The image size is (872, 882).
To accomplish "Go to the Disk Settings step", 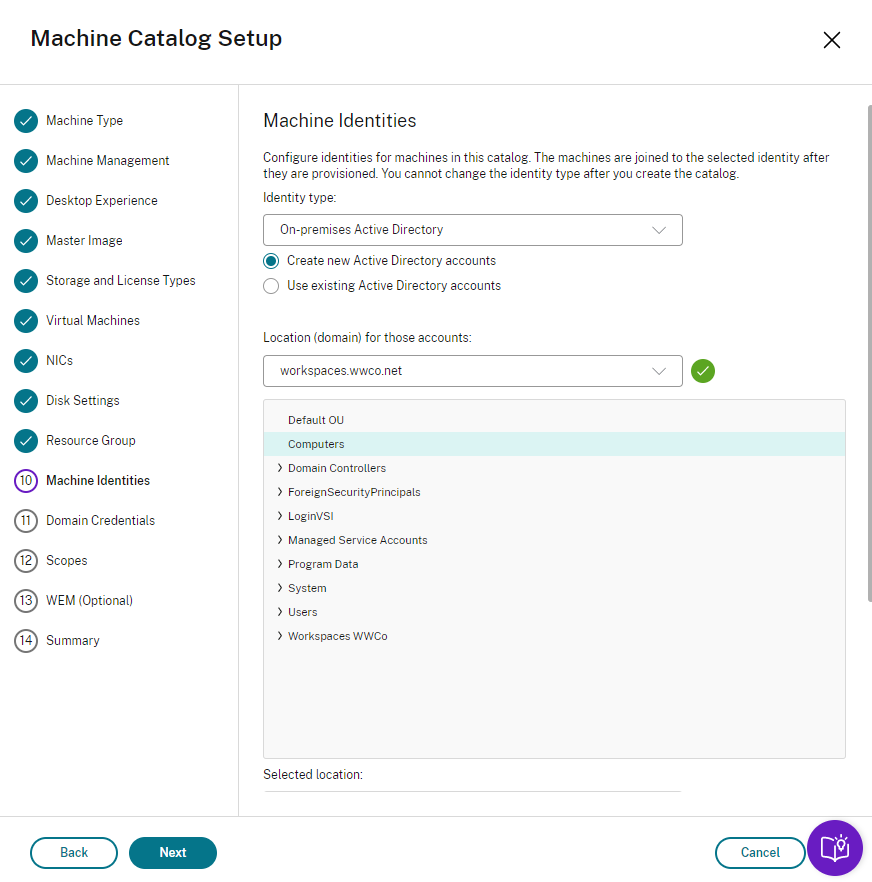I will [83, 401].
